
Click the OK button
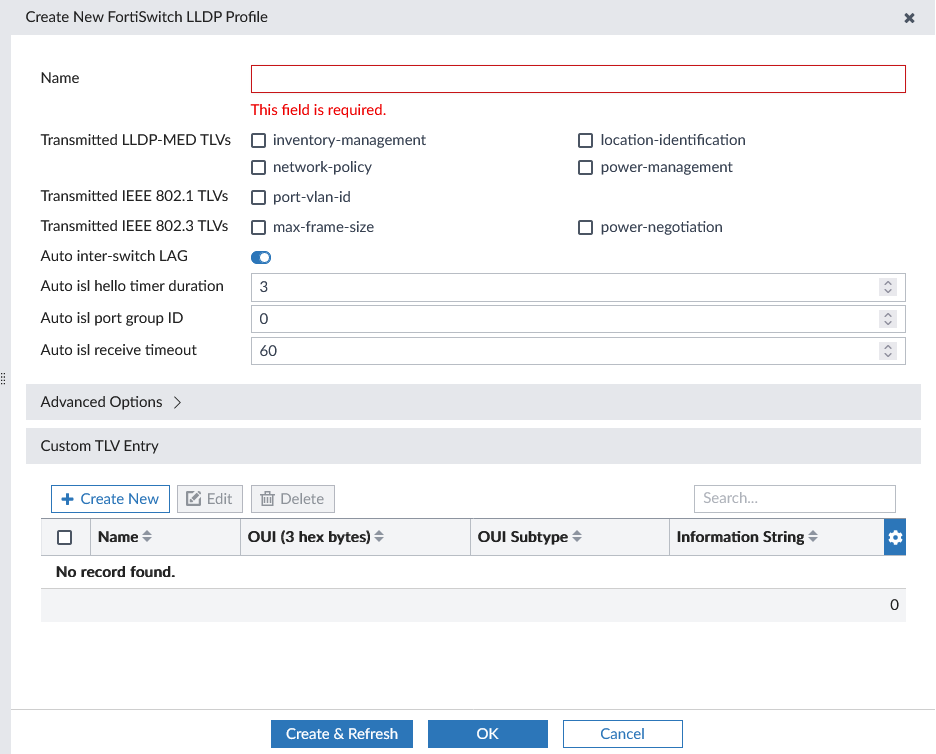pos(487,733)
